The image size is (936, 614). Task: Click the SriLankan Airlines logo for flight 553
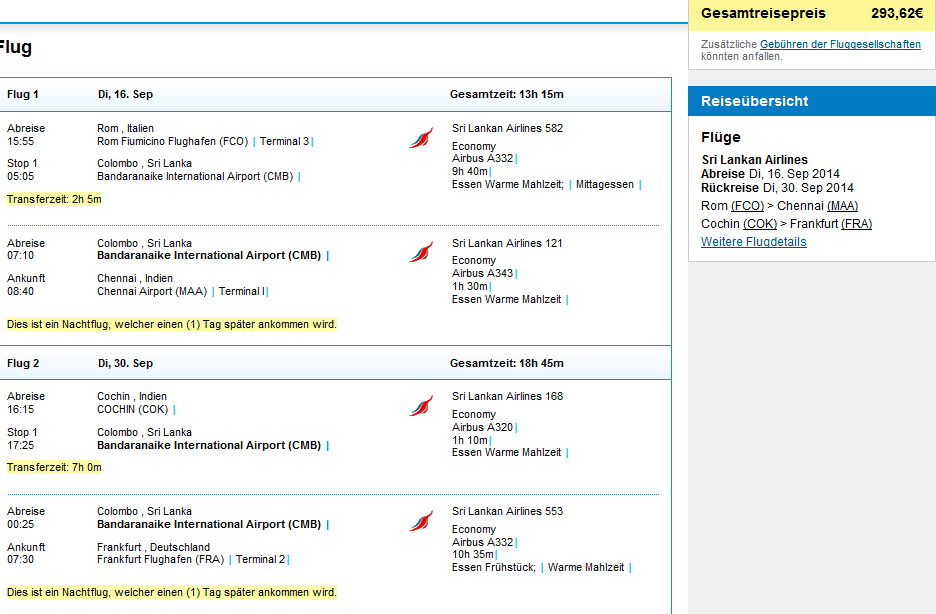coord(421,521)
